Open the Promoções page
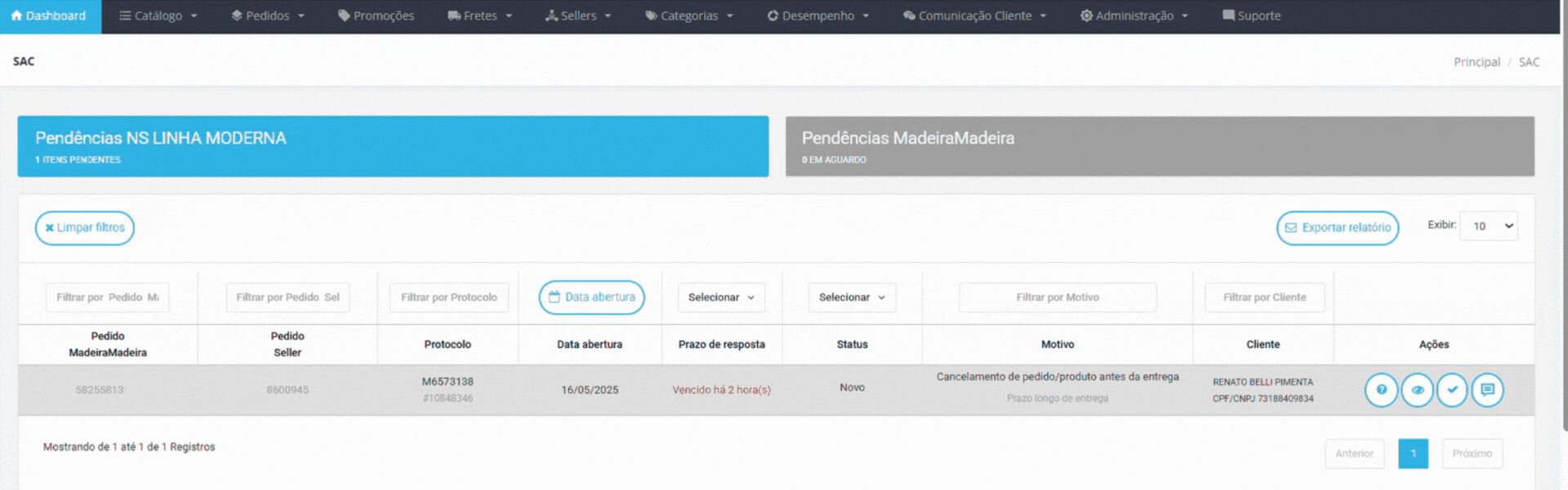 pos(376,16)
